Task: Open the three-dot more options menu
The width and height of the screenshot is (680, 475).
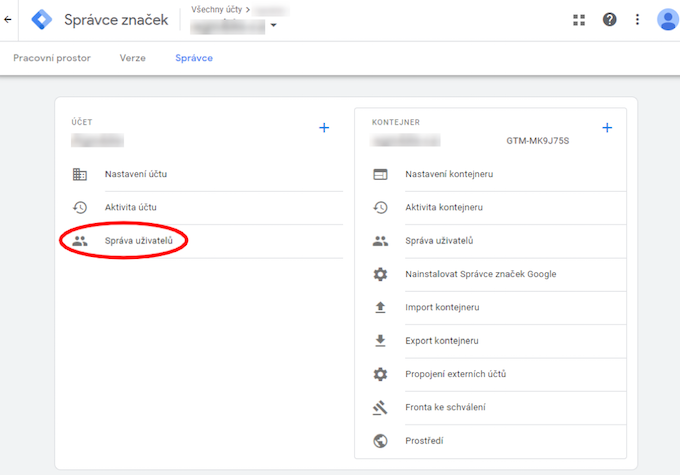Action: (x=637, y=20)
